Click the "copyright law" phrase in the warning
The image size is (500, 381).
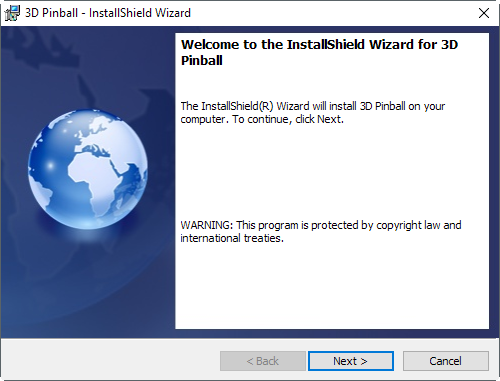tap(408, 226)
